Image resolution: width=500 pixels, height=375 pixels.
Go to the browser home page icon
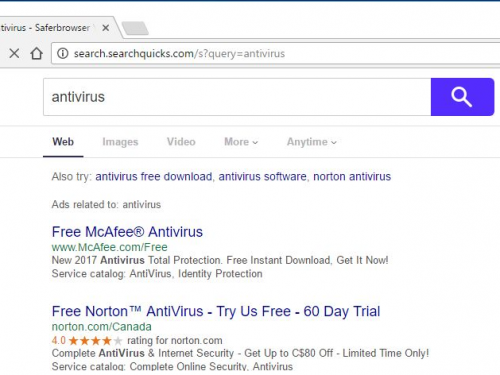point(36,53)
